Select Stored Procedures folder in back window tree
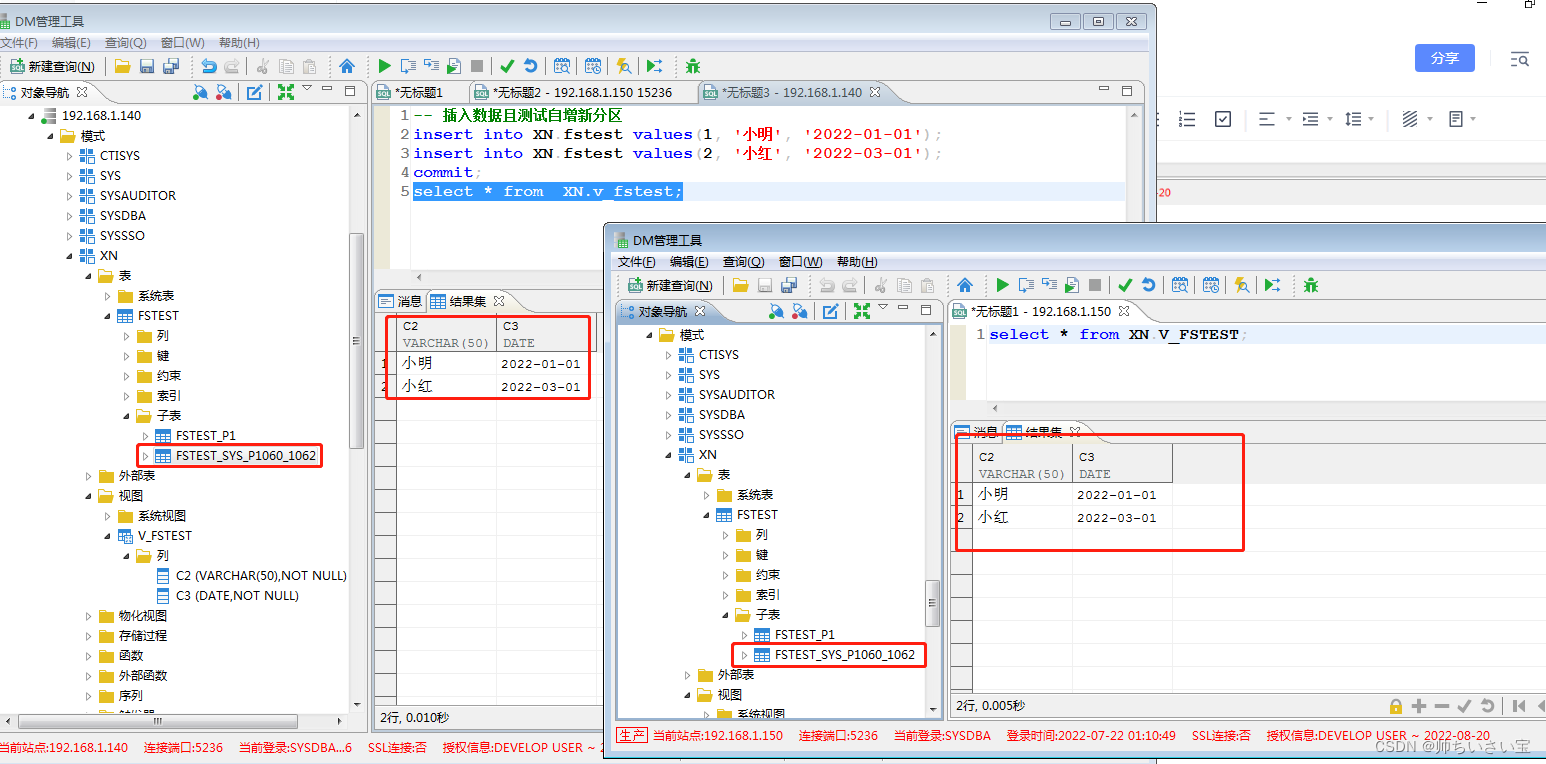Image resolution: width=1546 pixels, height=764 pixels. (x=133, y=636)
